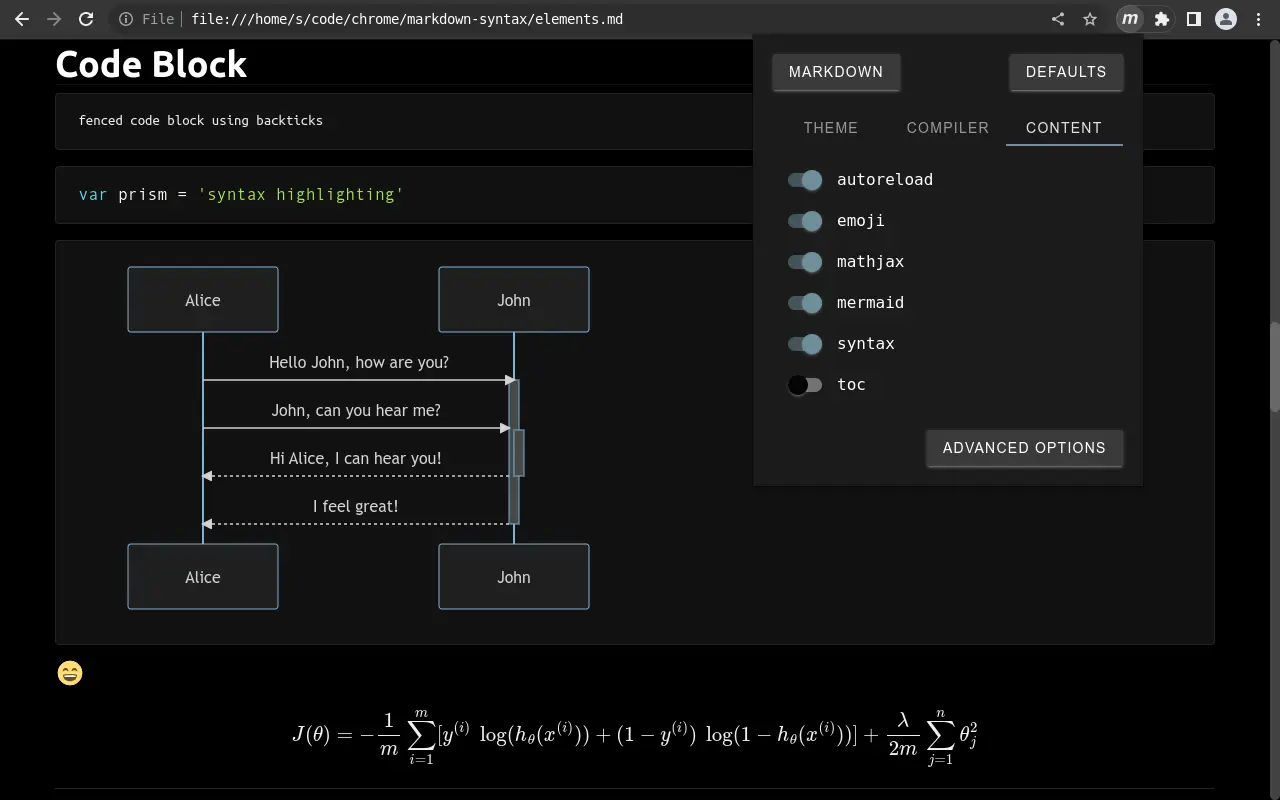
Task: Go back to previous page
Action: [x=22, y=19]
